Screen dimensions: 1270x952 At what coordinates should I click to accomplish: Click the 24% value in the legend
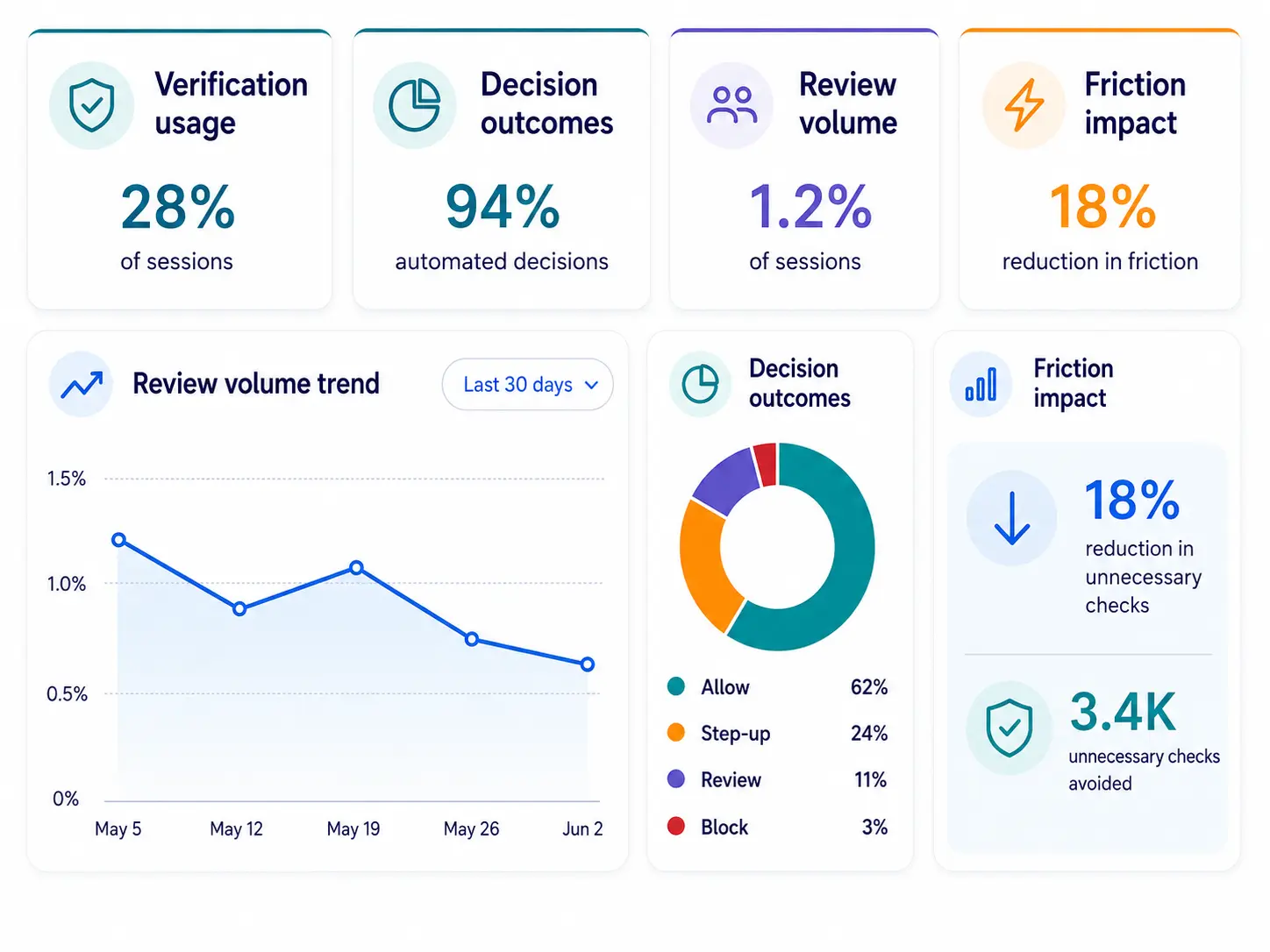869,734
